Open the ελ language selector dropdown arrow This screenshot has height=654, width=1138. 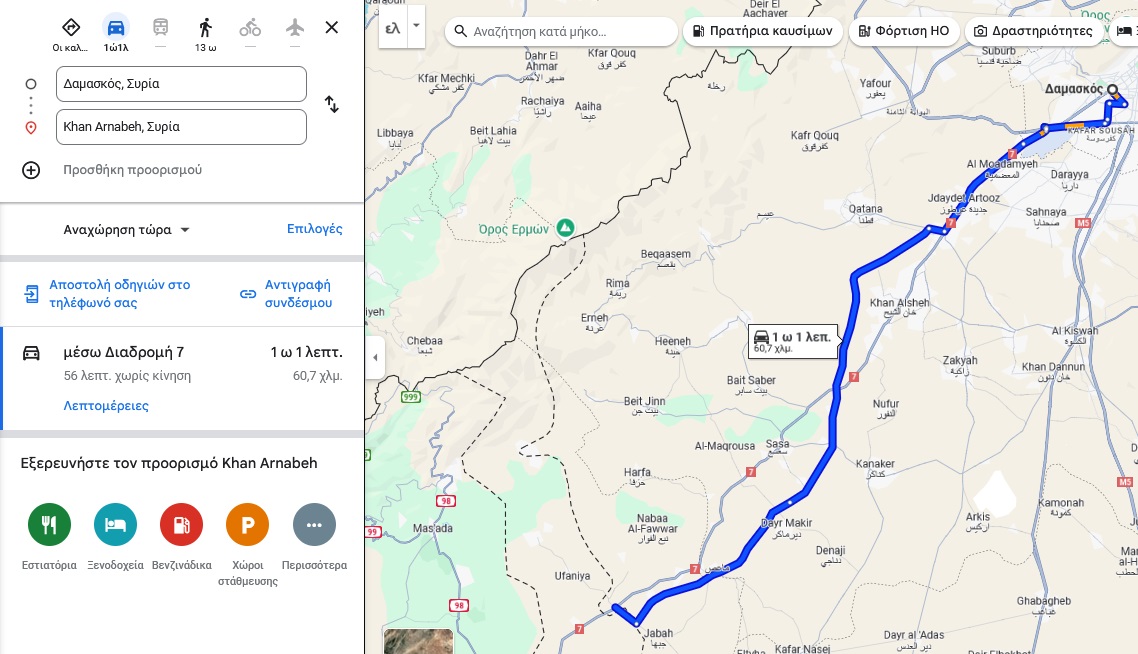coord(417,25)
